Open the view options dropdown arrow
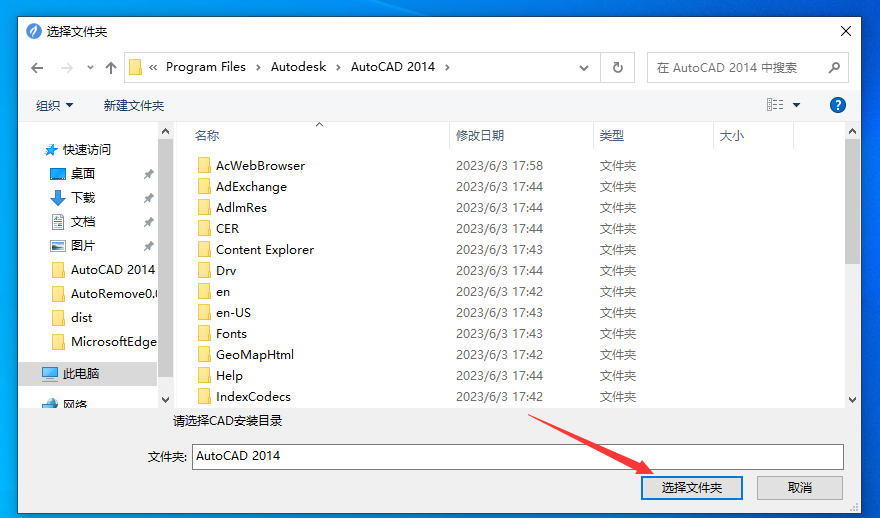This screenshot has width=880, height=518. (x=797, y=105)
